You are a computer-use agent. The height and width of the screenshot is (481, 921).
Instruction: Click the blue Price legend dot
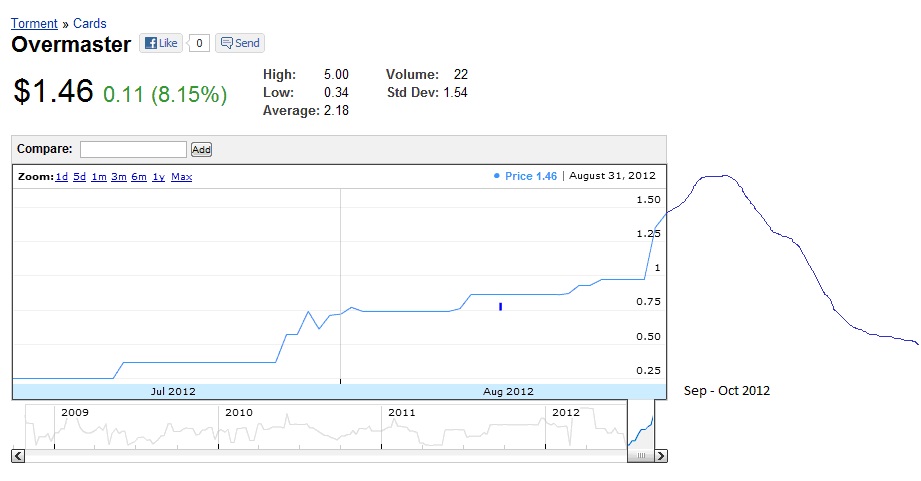click(x=497, y=176)
